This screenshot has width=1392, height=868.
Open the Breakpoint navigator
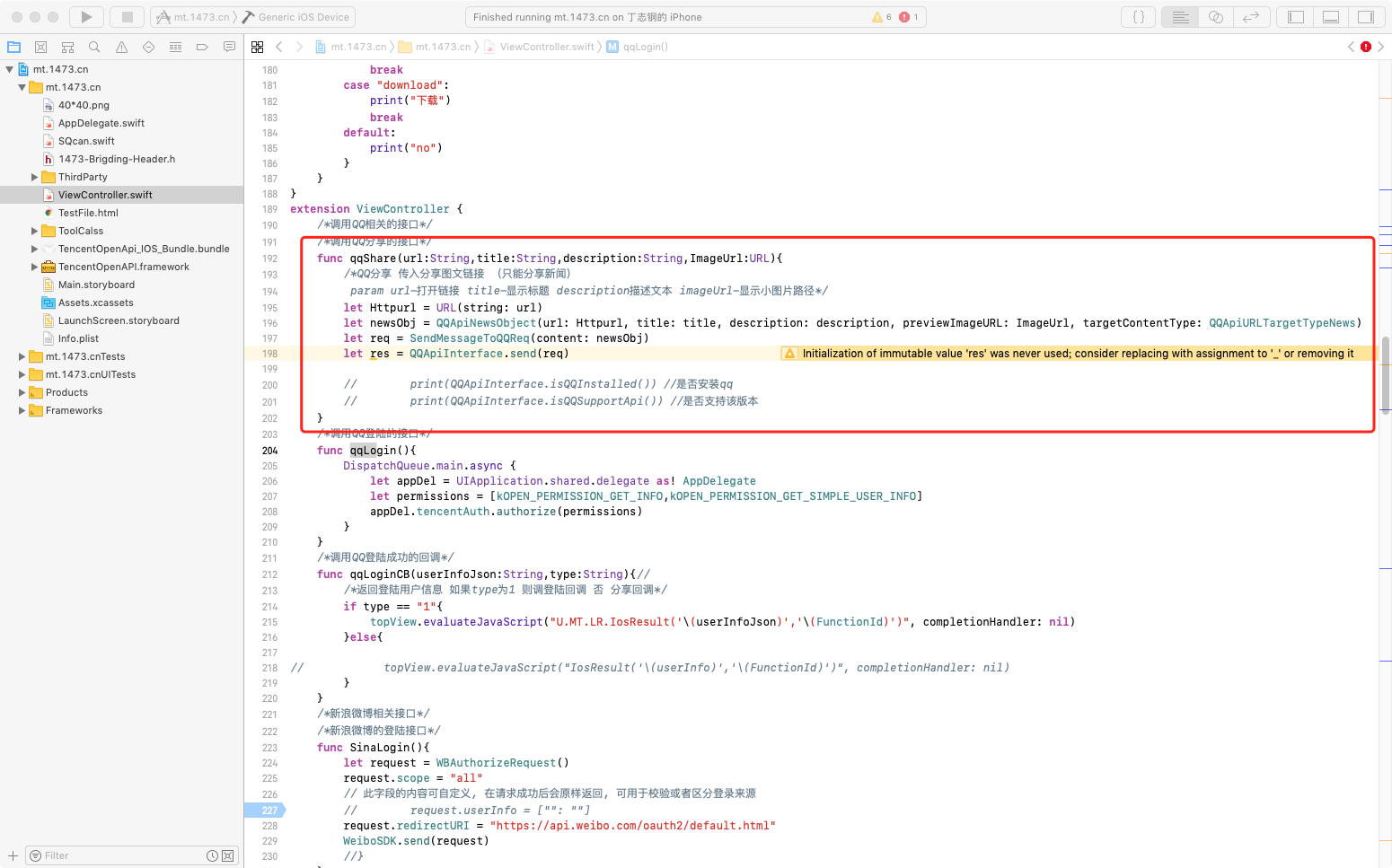click(202, 47)
